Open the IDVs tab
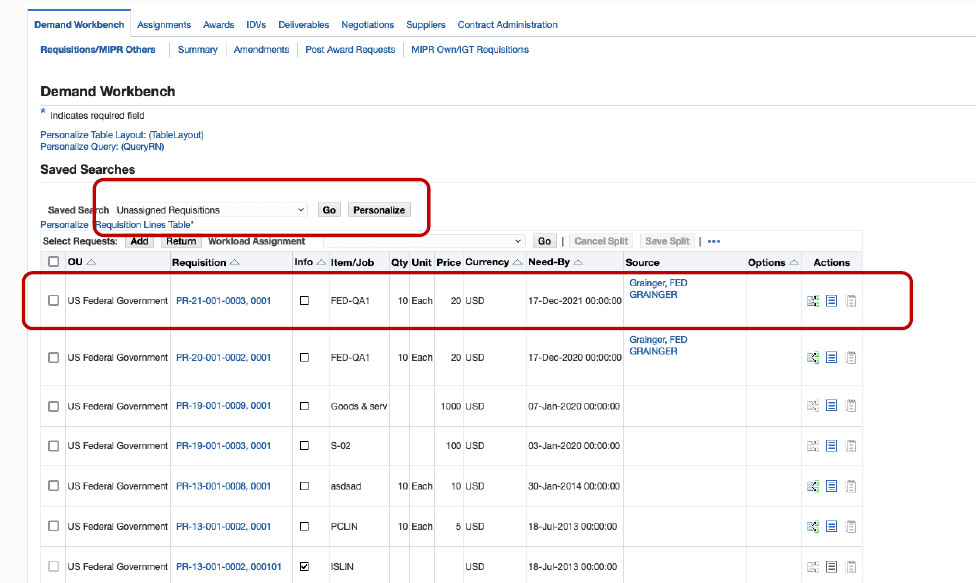This screenshot has width=976, height=583. coord(256,25)
